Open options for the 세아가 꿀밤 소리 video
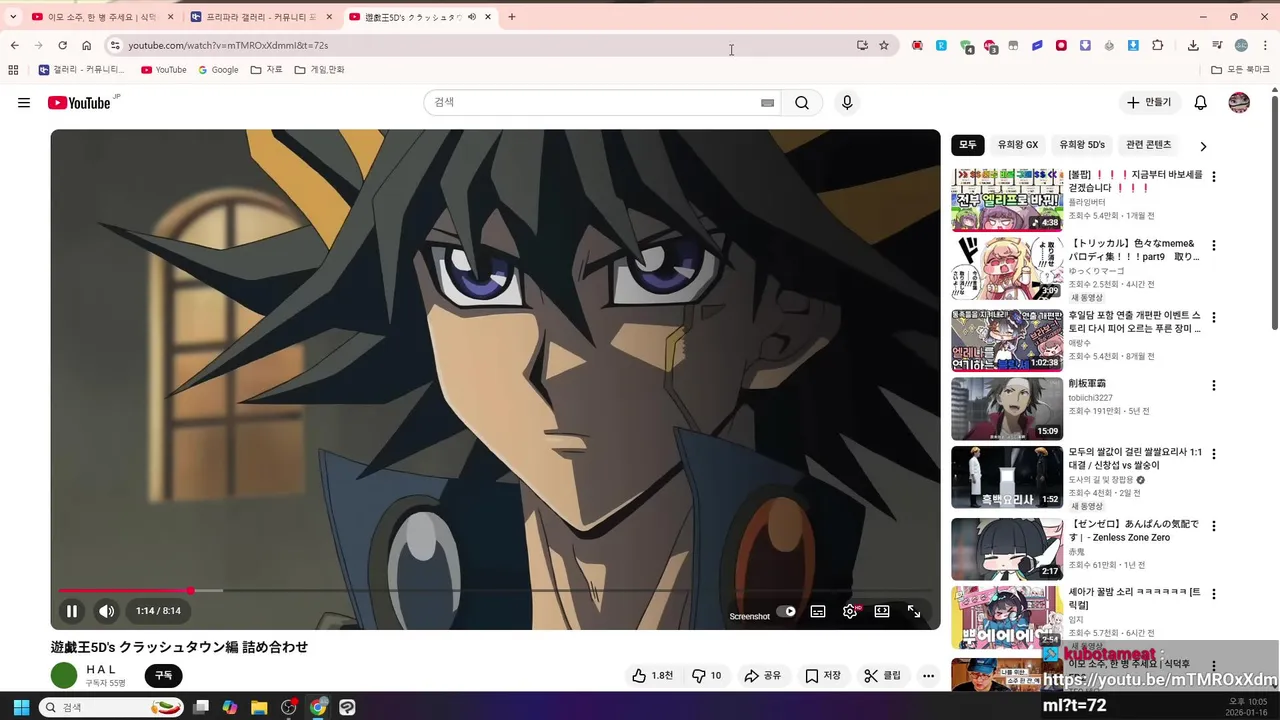 (1214, 593)
